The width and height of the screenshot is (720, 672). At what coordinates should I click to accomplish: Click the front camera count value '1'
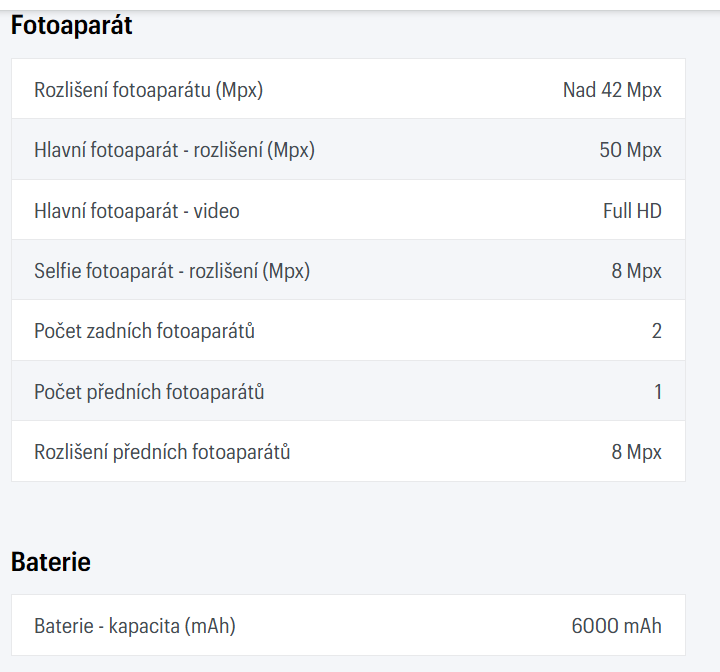(x=658, y=392)
